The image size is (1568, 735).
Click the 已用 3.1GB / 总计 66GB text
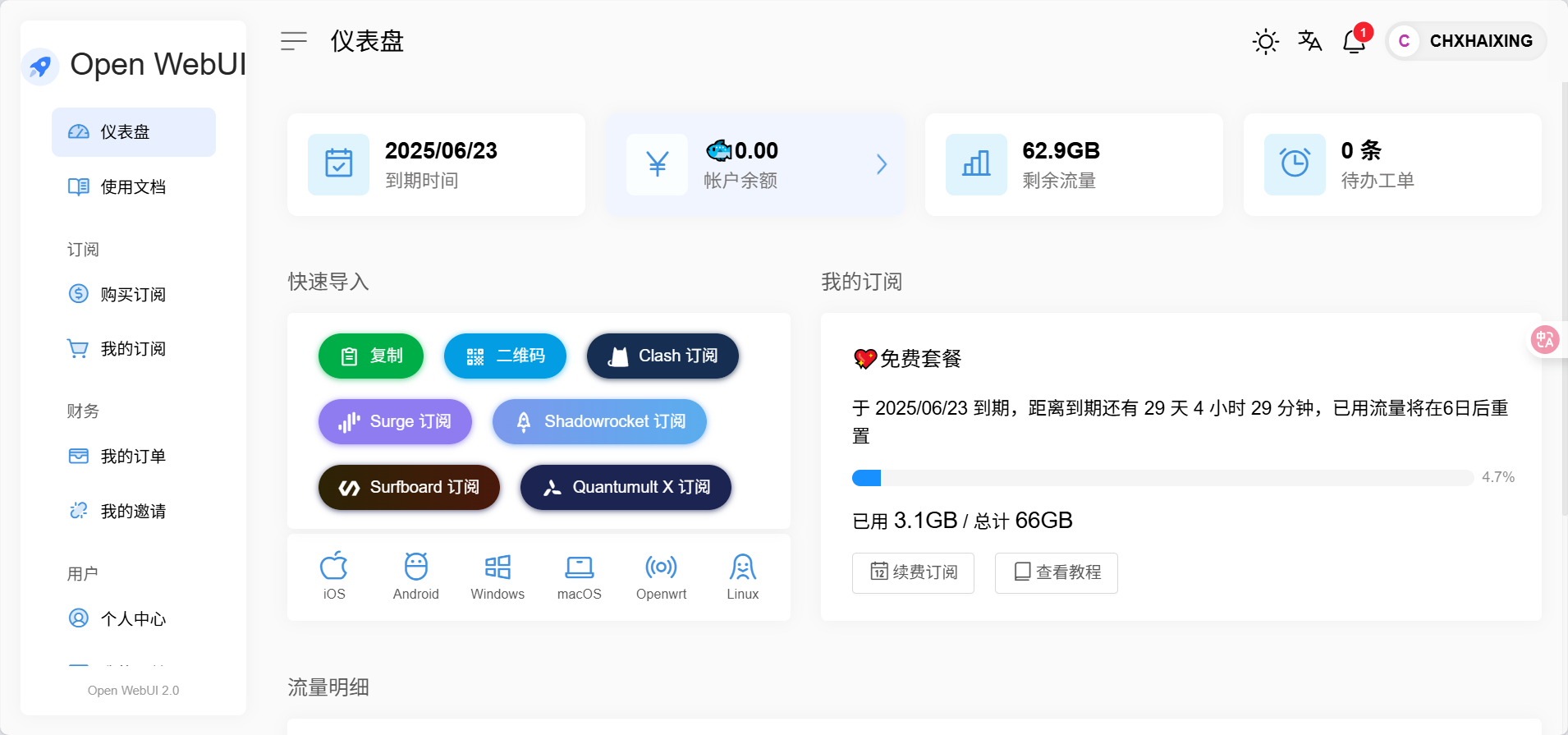962,521
